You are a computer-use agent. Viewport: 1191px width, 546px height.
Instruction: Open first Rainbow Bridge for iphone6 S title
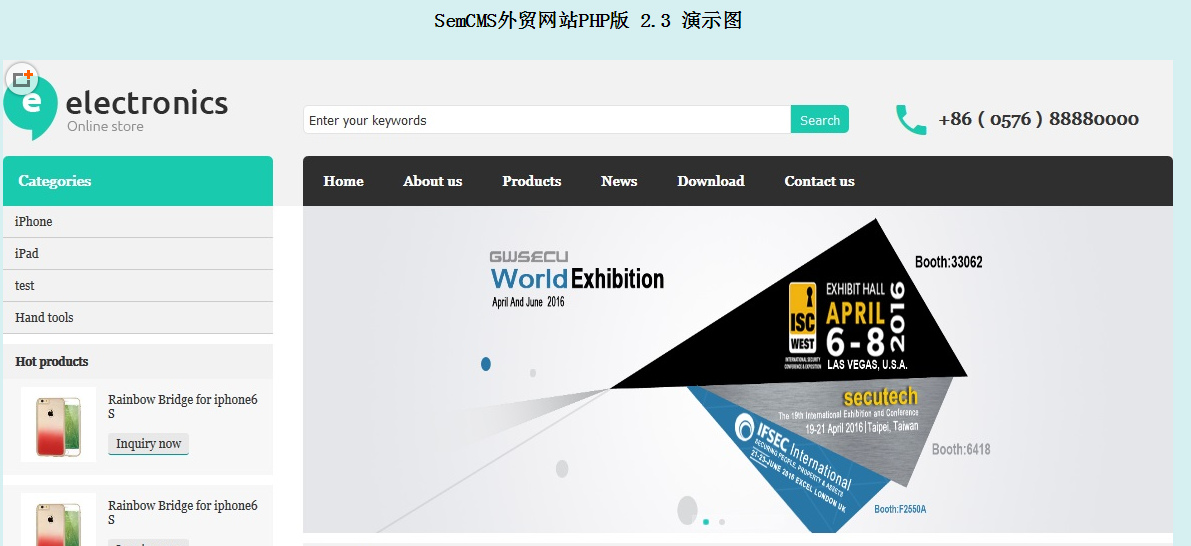(x=182, y=406)
